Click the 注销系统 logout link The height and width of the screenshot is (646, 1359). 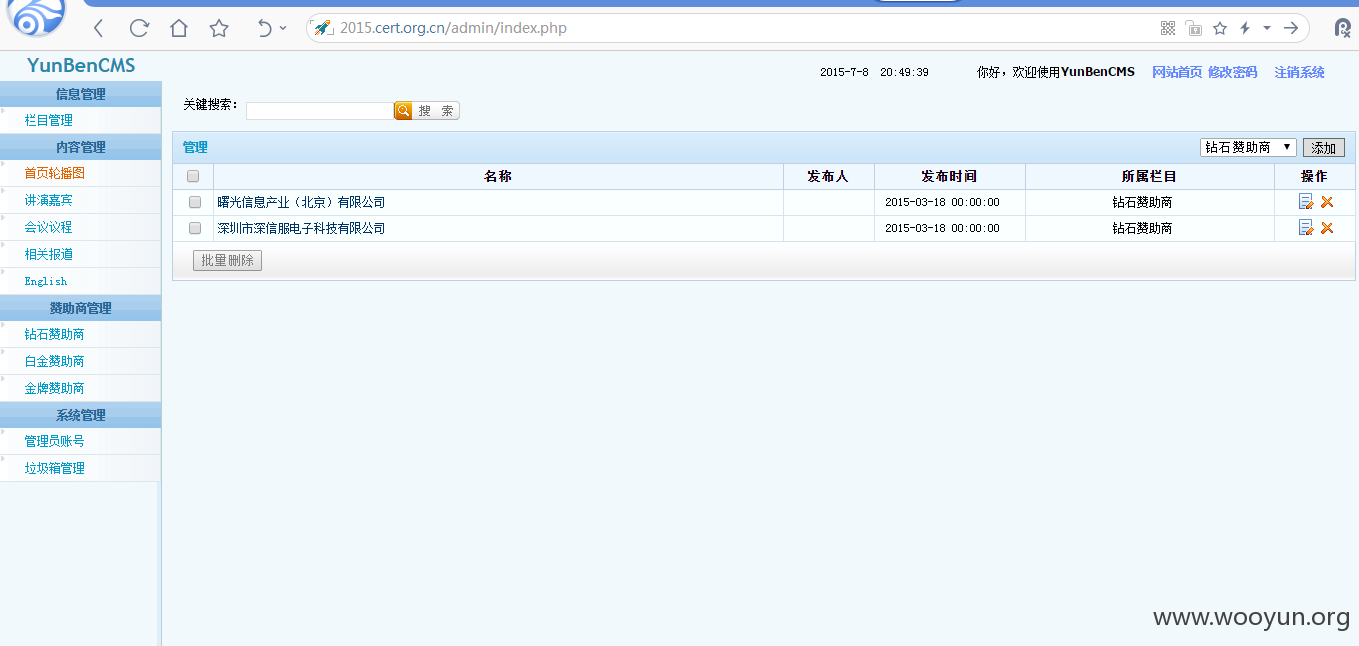point(1299,72)
